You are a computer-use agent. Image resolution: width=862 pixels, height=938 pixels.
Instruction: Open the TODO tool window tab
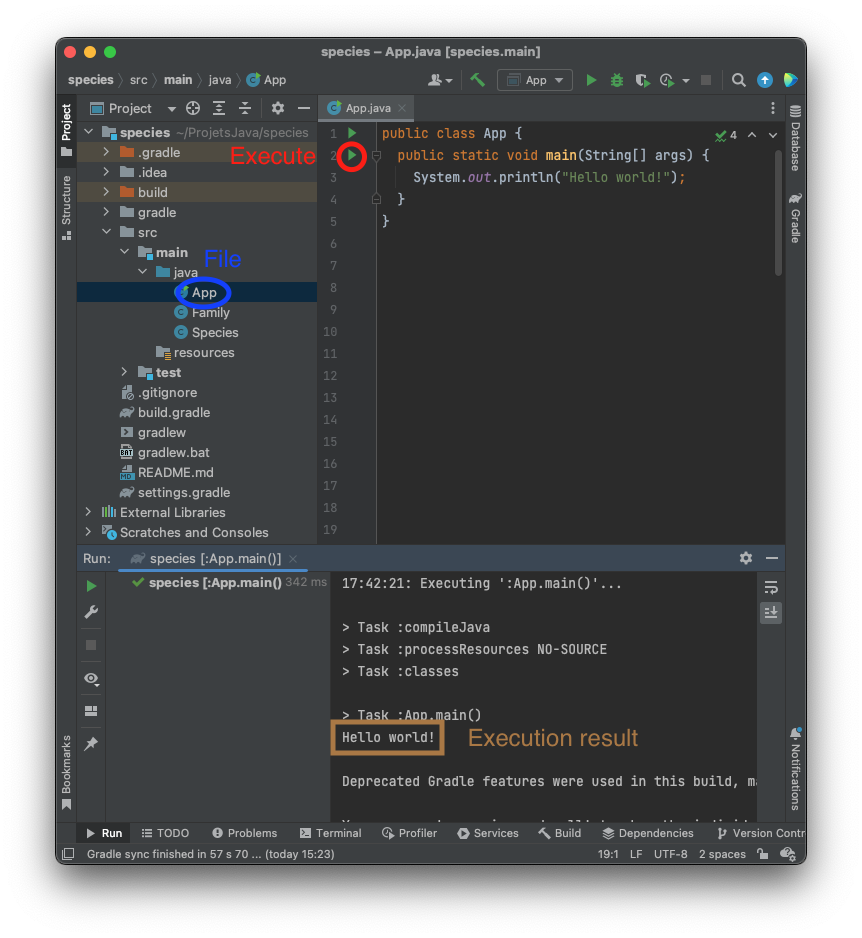click(165, 833)
